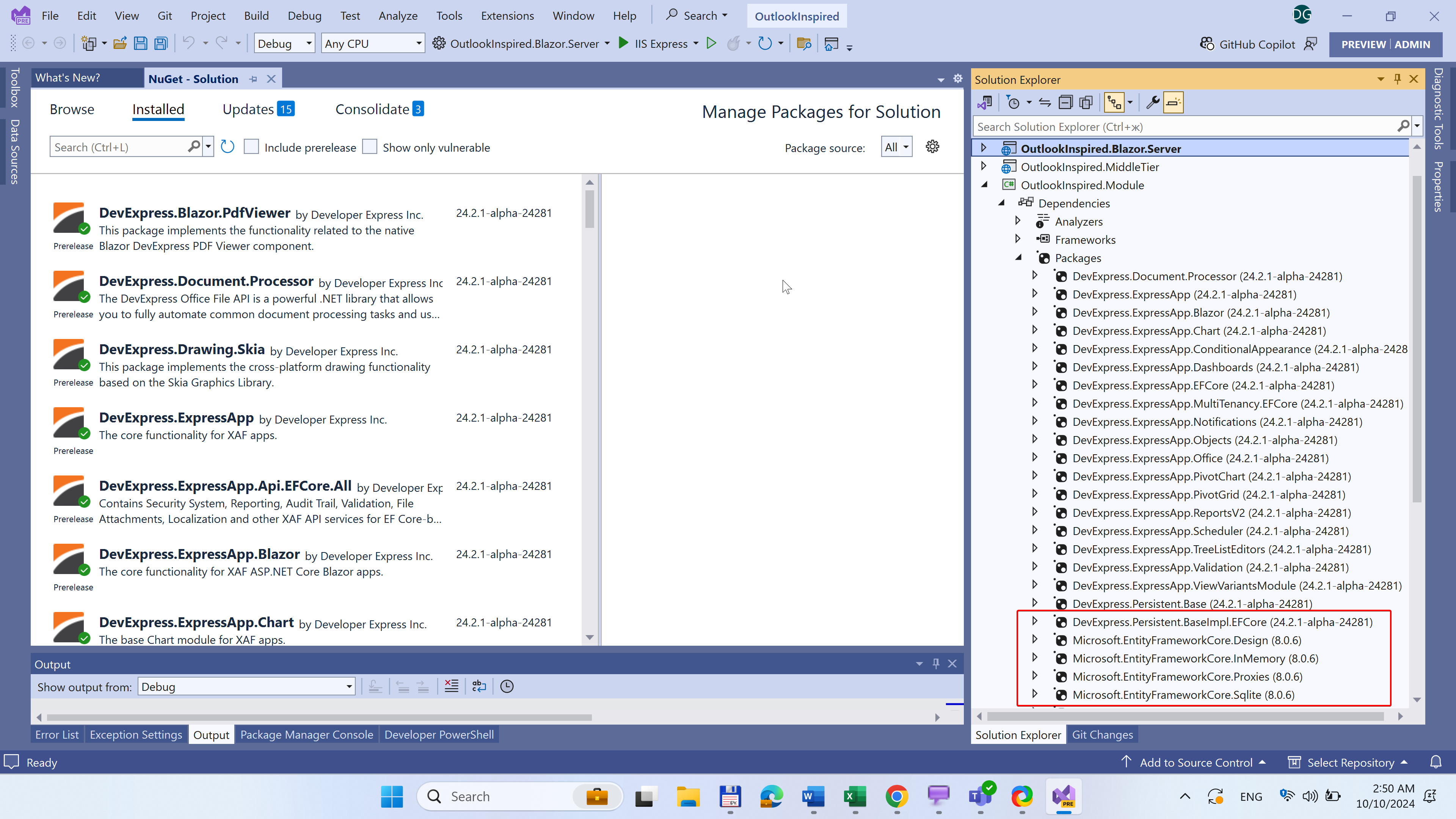Toggle Solution Explorer nesting view button
The image size is (1456, 819).
point(1114,102)
